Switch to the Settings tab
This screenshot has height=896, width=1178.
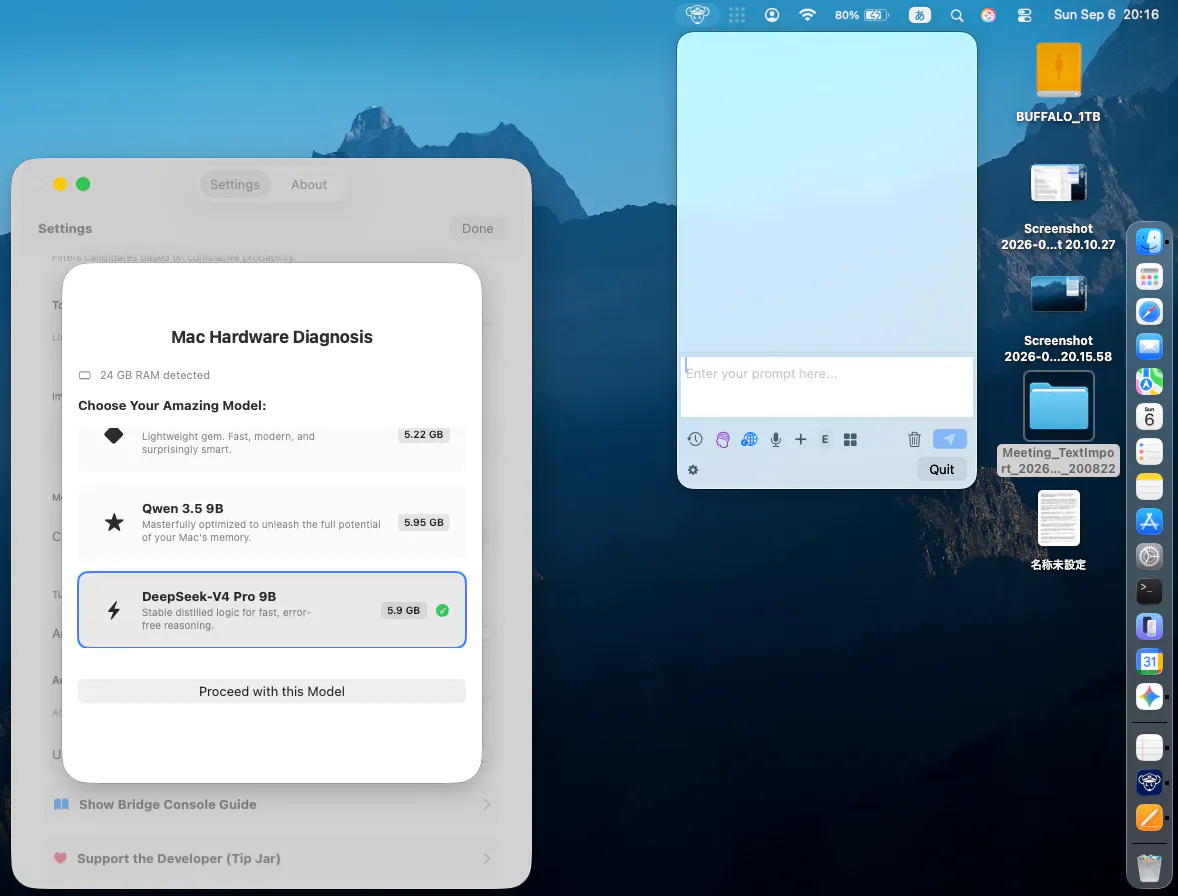pyautogui.click(x=234, y=184)
